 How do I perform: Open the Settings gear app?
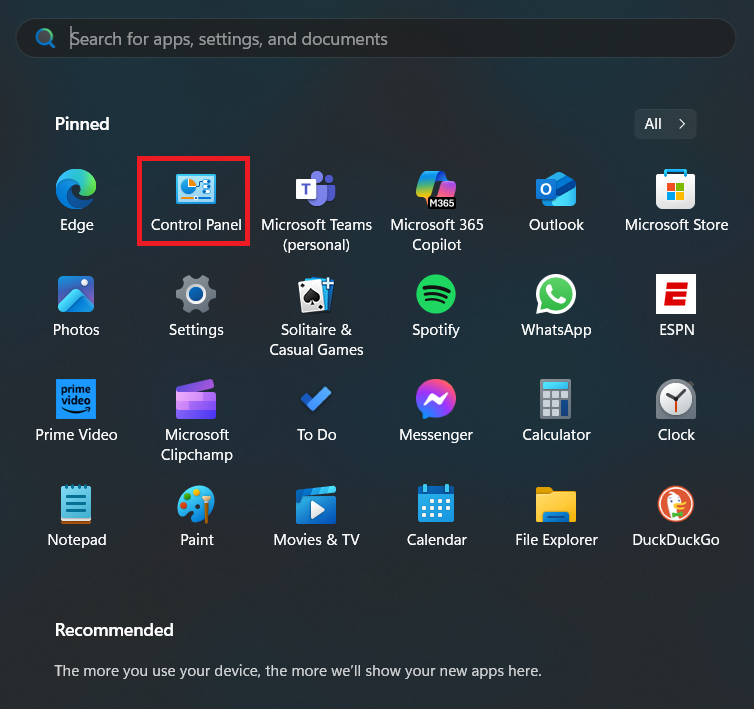196,305
